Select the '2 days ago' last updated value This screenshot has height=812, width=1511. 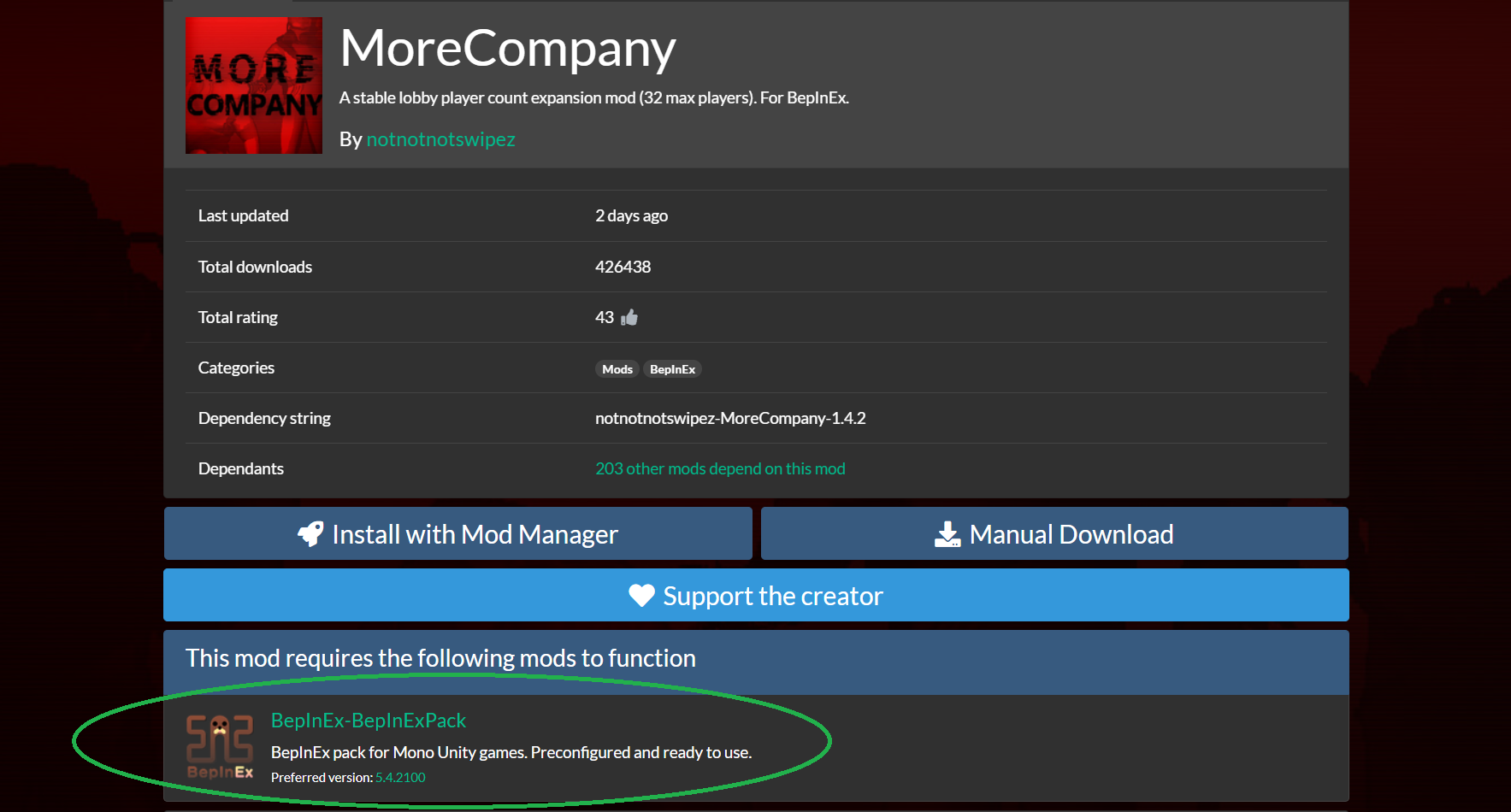pos(631,215)
